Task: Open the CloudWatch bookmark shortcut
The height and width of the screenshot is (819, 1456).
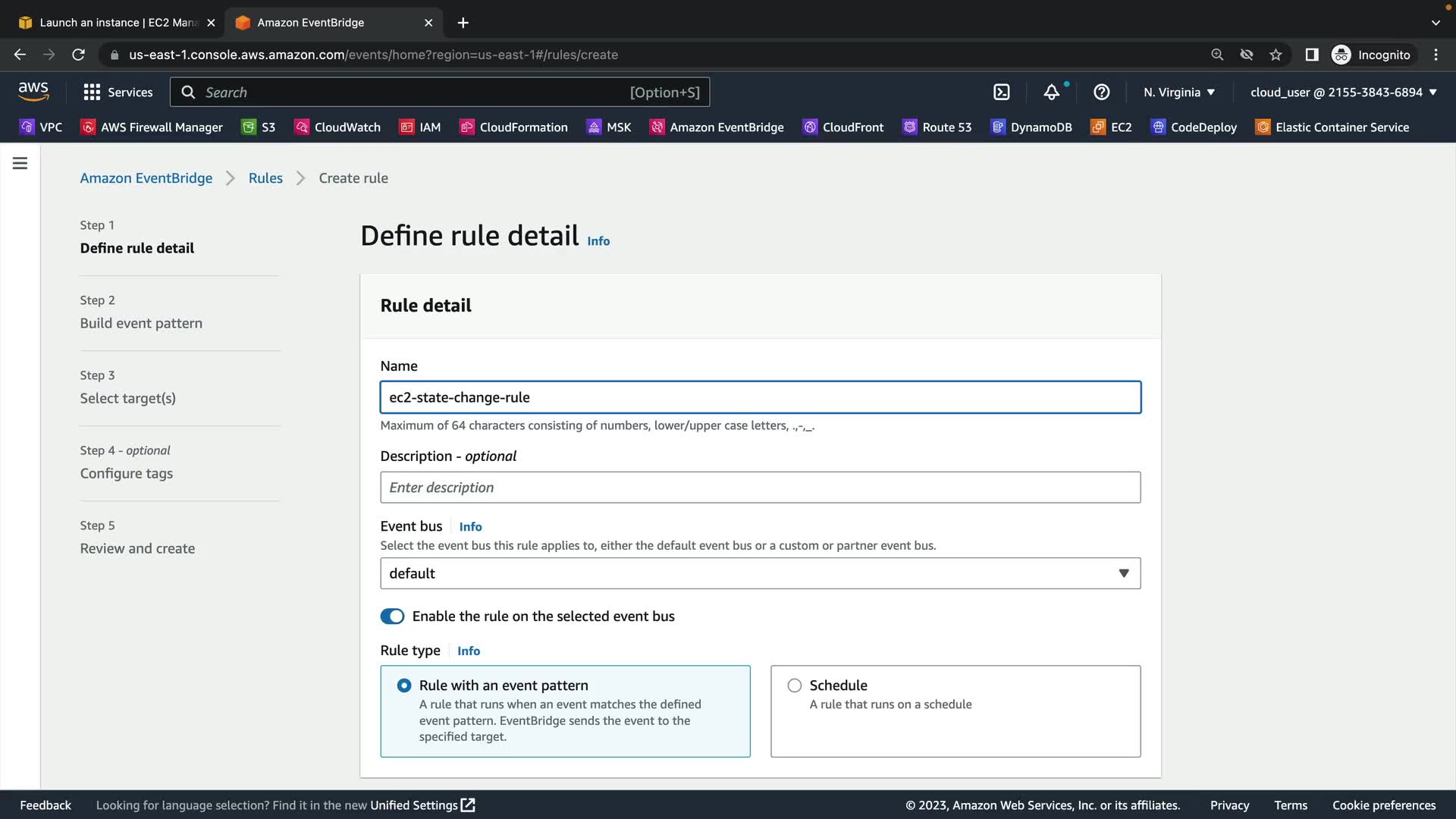Action: [337, 127]
